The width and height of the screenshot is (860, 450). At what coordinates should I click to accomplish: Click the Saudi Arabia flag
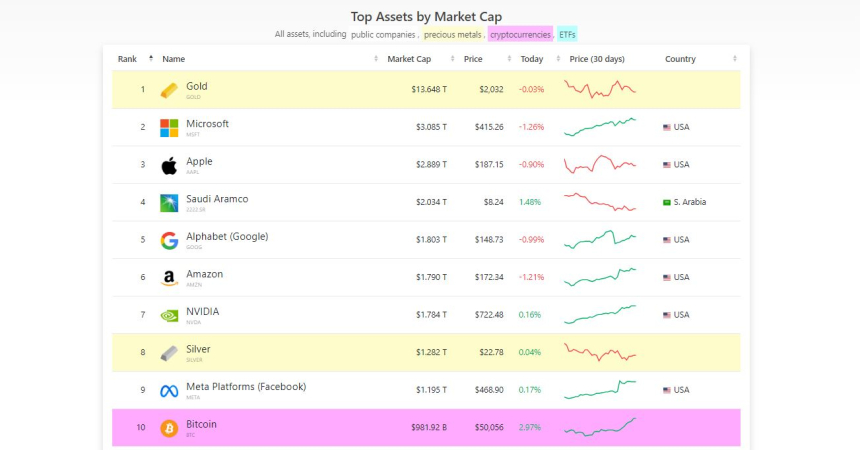coord(667,202)
